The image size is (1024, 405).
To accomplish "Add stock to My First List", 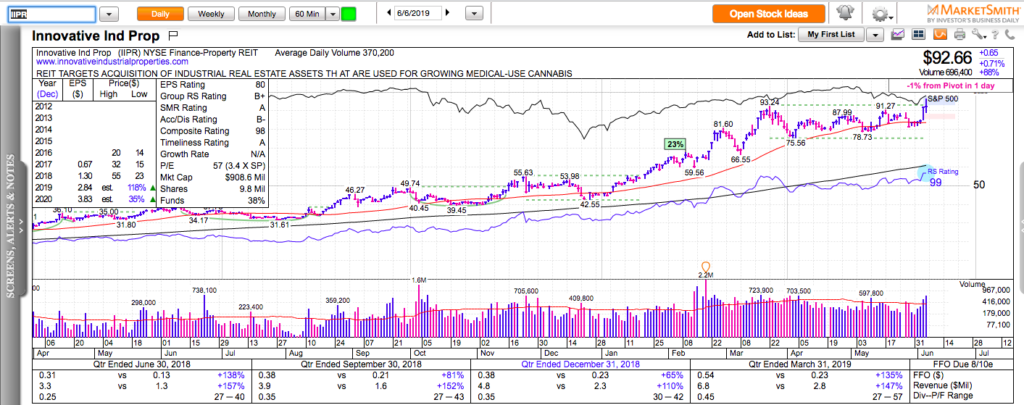I will 832,34.
